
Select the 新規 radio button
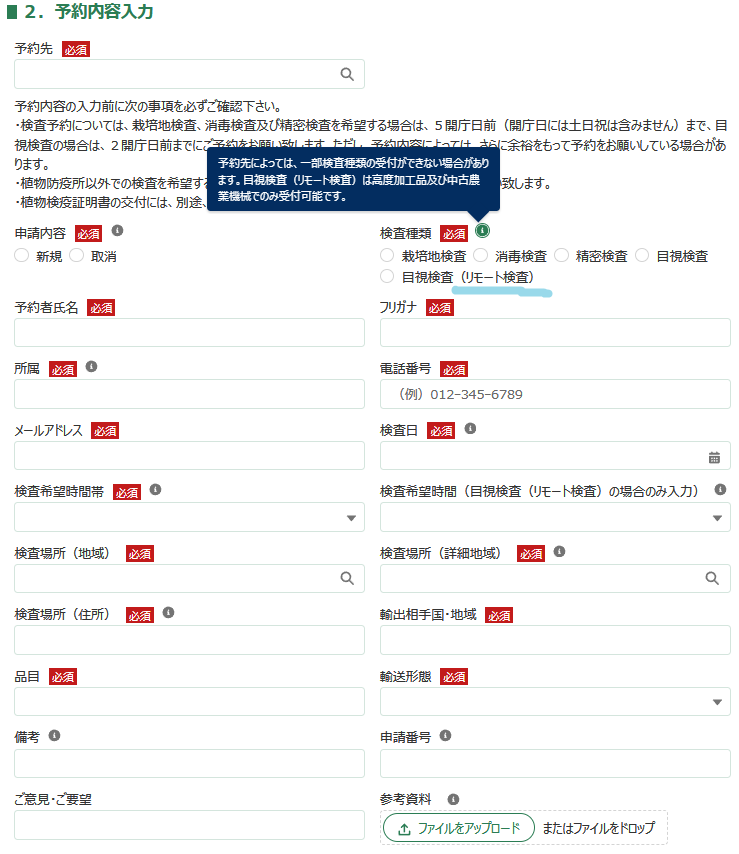point(21,255)
